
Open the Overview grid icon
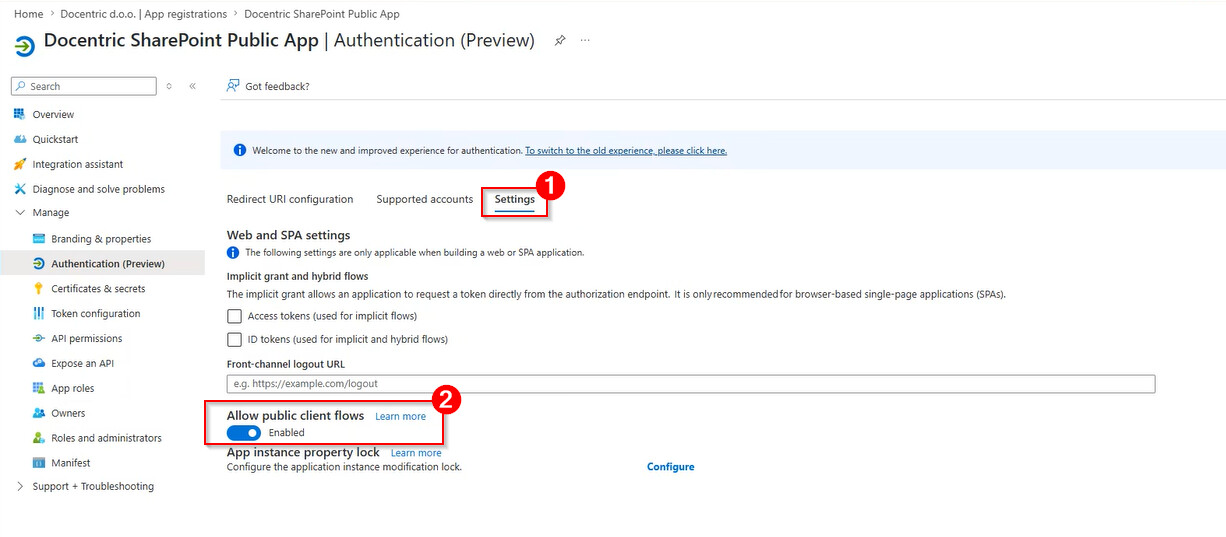[x=19, y=114]
